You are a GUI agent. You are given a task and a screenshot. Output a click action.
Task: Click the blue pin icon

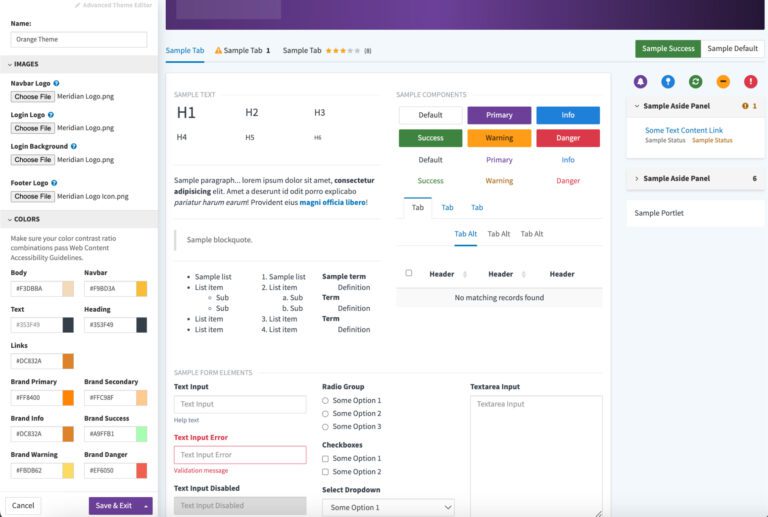pos(668,81)
